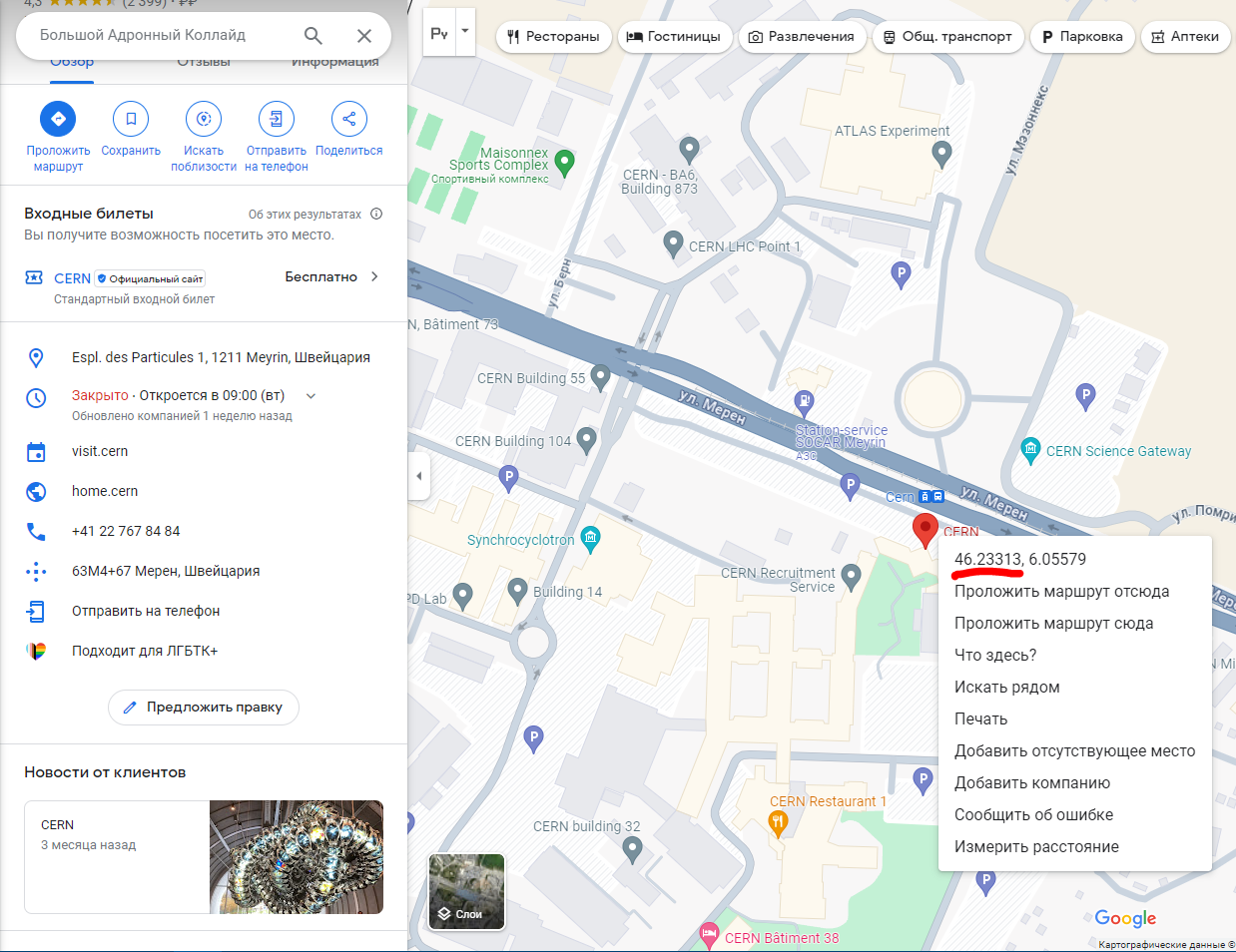1236x952 pixels.
Task: Click the red CERN location pin
Action: (926, 530)
